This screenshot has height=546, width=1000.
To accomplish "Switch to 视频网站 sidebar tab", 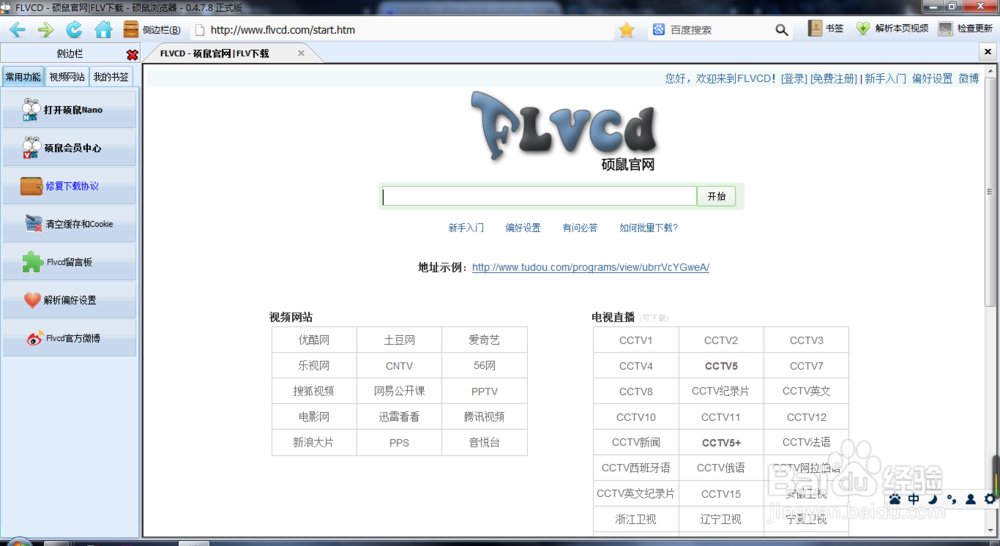I will tap(67, 77).
